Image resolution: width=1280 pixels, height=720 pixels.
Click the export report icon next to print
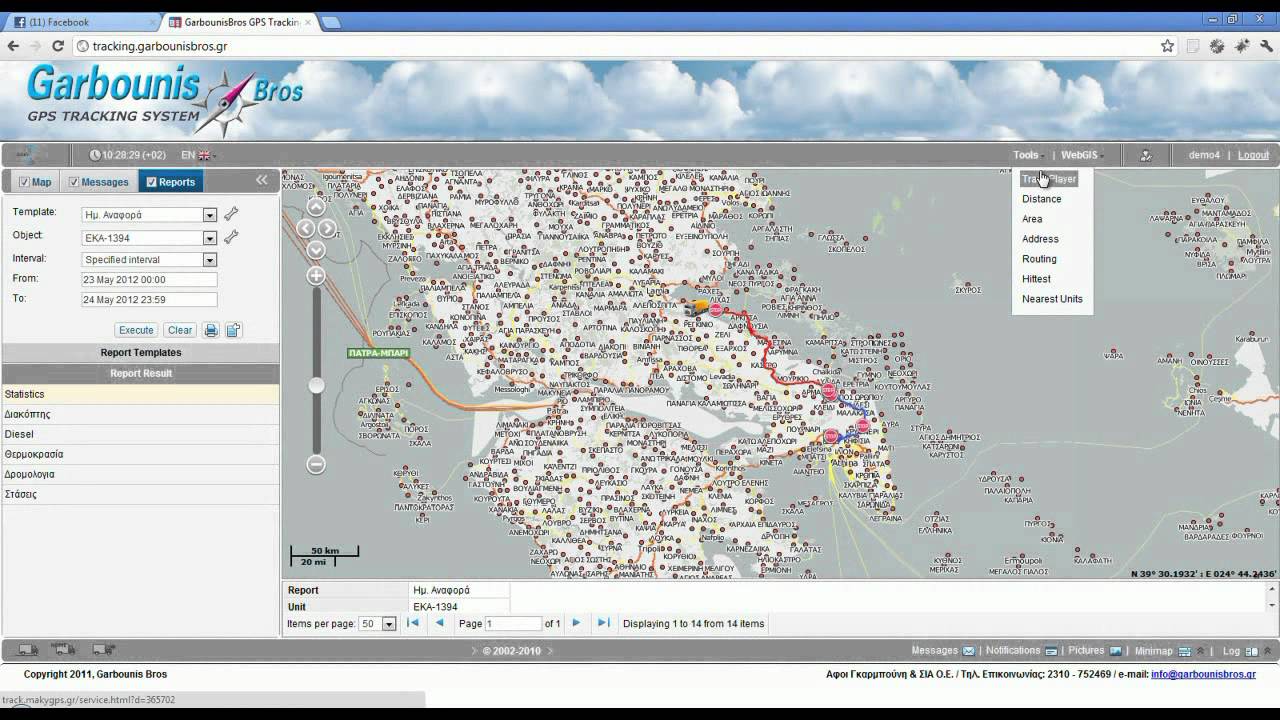coord(233,330)
